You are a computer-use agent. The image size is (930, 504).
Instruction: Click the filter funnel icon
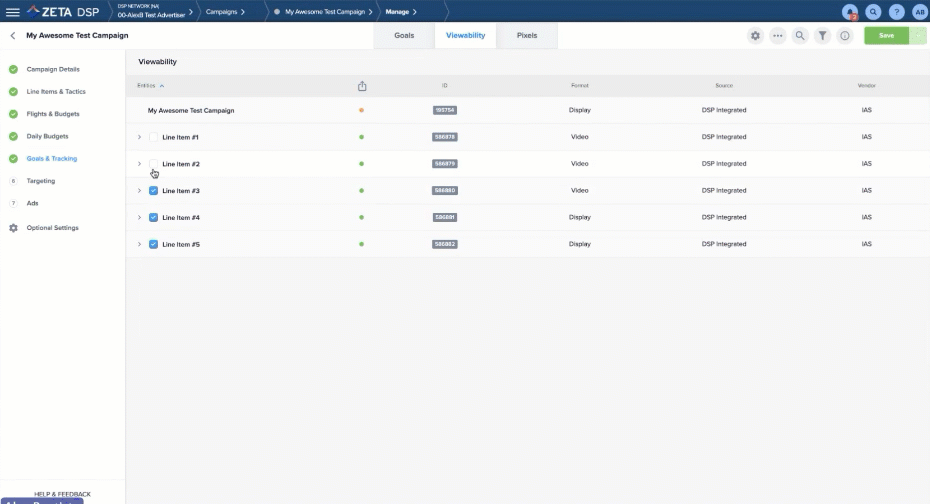[822, 35]
